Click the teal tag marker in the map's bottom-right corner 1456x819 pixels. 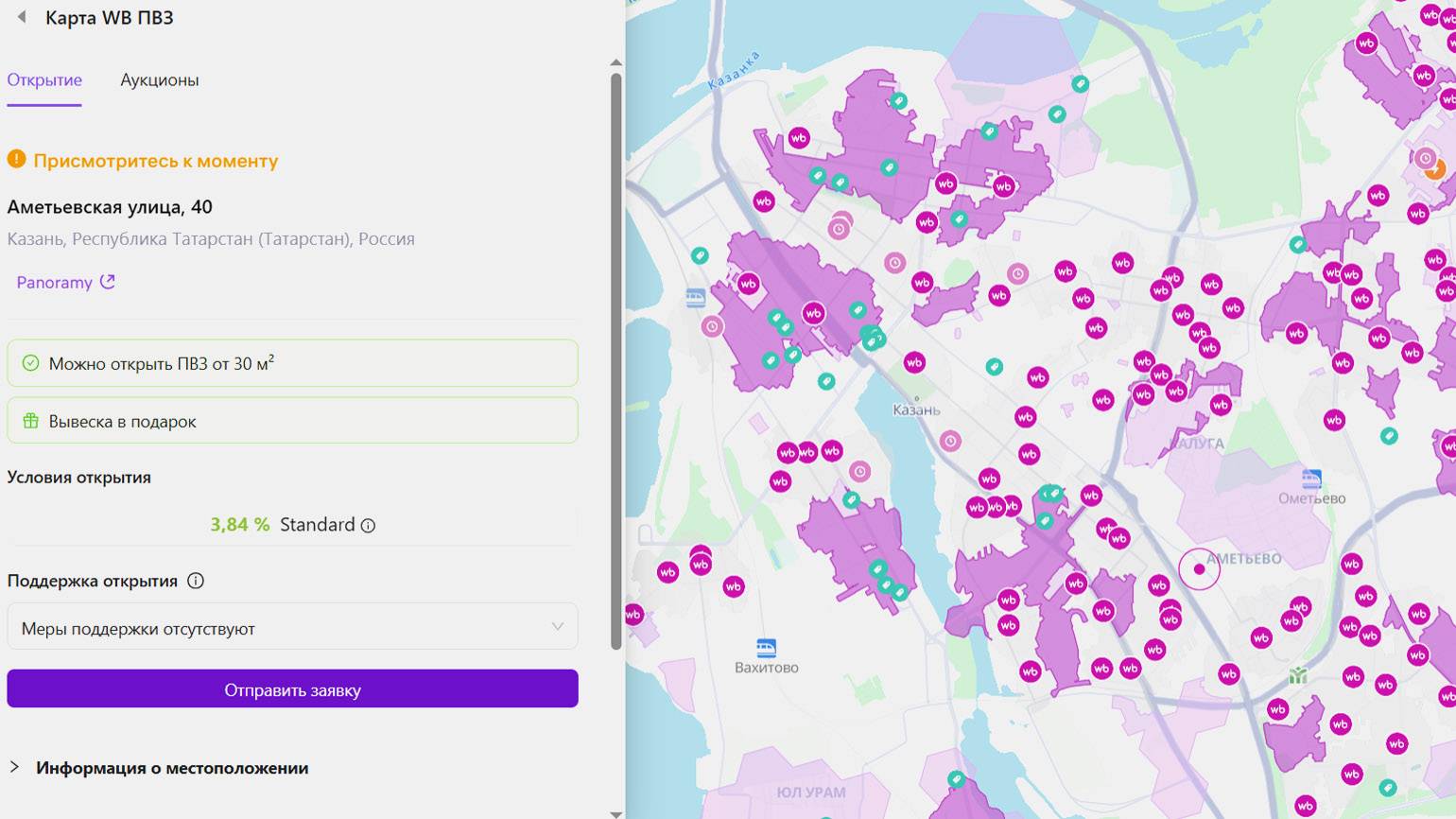[1388, 788]
